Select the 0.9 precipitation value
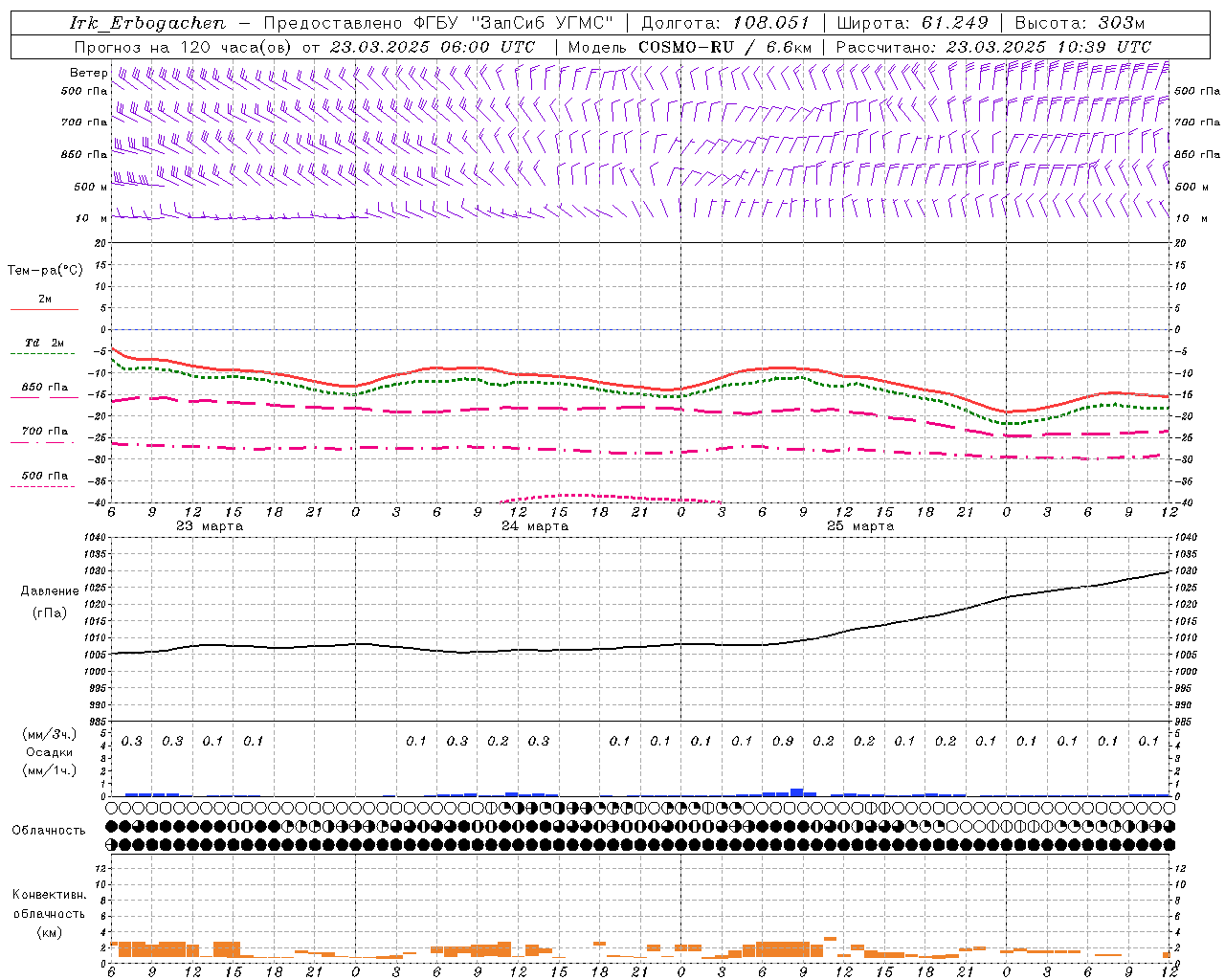Image resolution: width=1225 pixels, height=980 pixels. [783, 741]
